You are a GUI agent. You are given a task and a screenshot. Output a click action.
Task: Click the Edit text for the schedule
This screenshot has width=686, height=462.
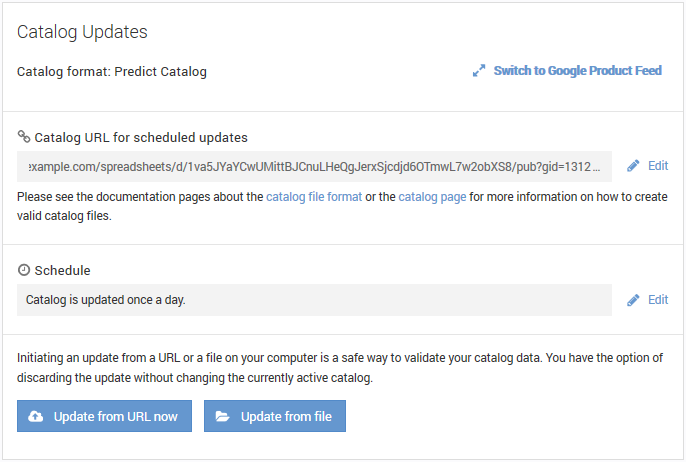(x=658, y=300)
